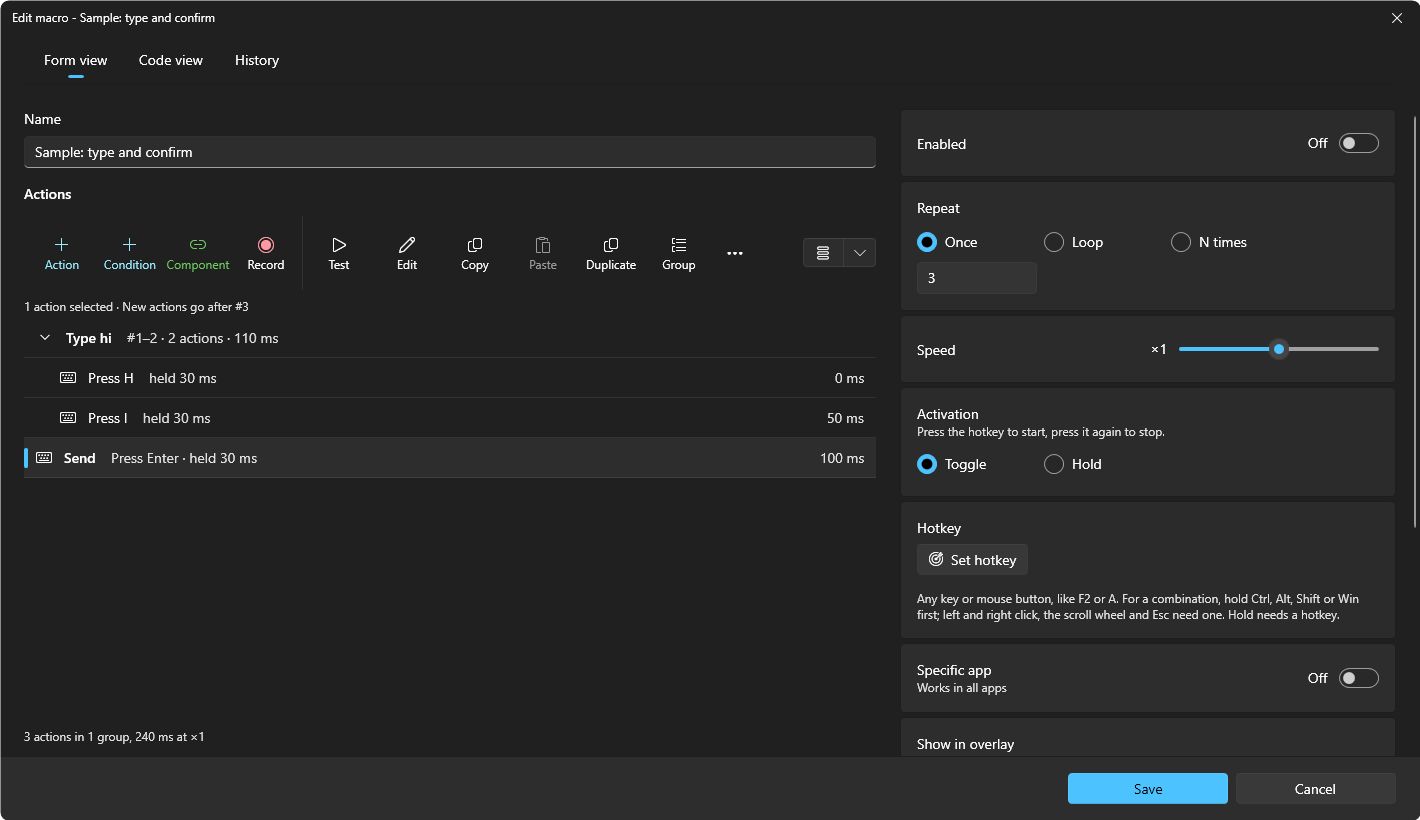
Task: Switch to the Form view tab
Action: [76, 60]
